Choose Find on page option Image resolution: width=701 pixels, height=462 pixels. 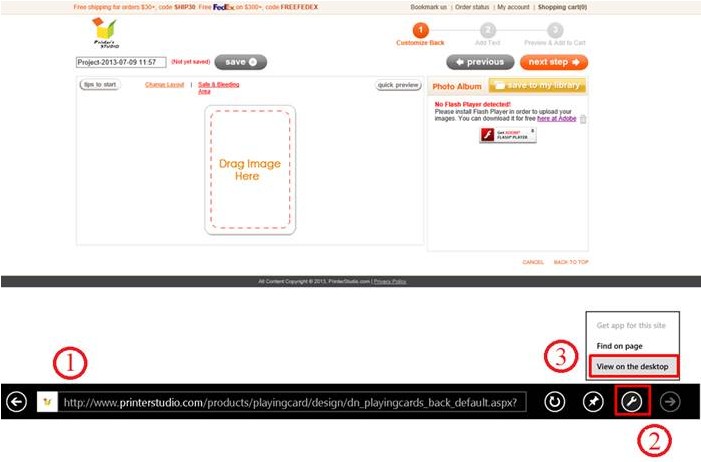pos(619,346)
